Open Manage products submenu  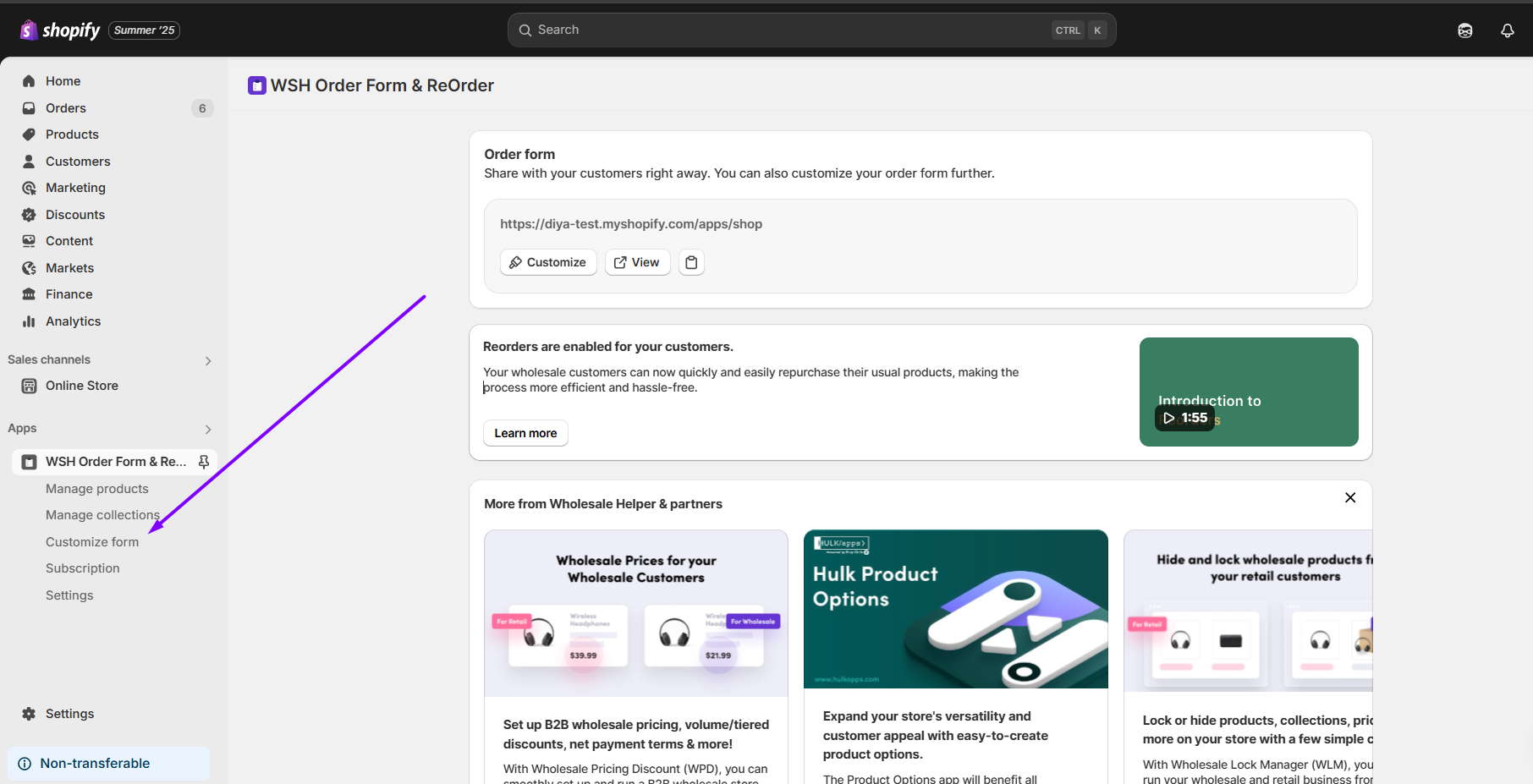(97, 489)
